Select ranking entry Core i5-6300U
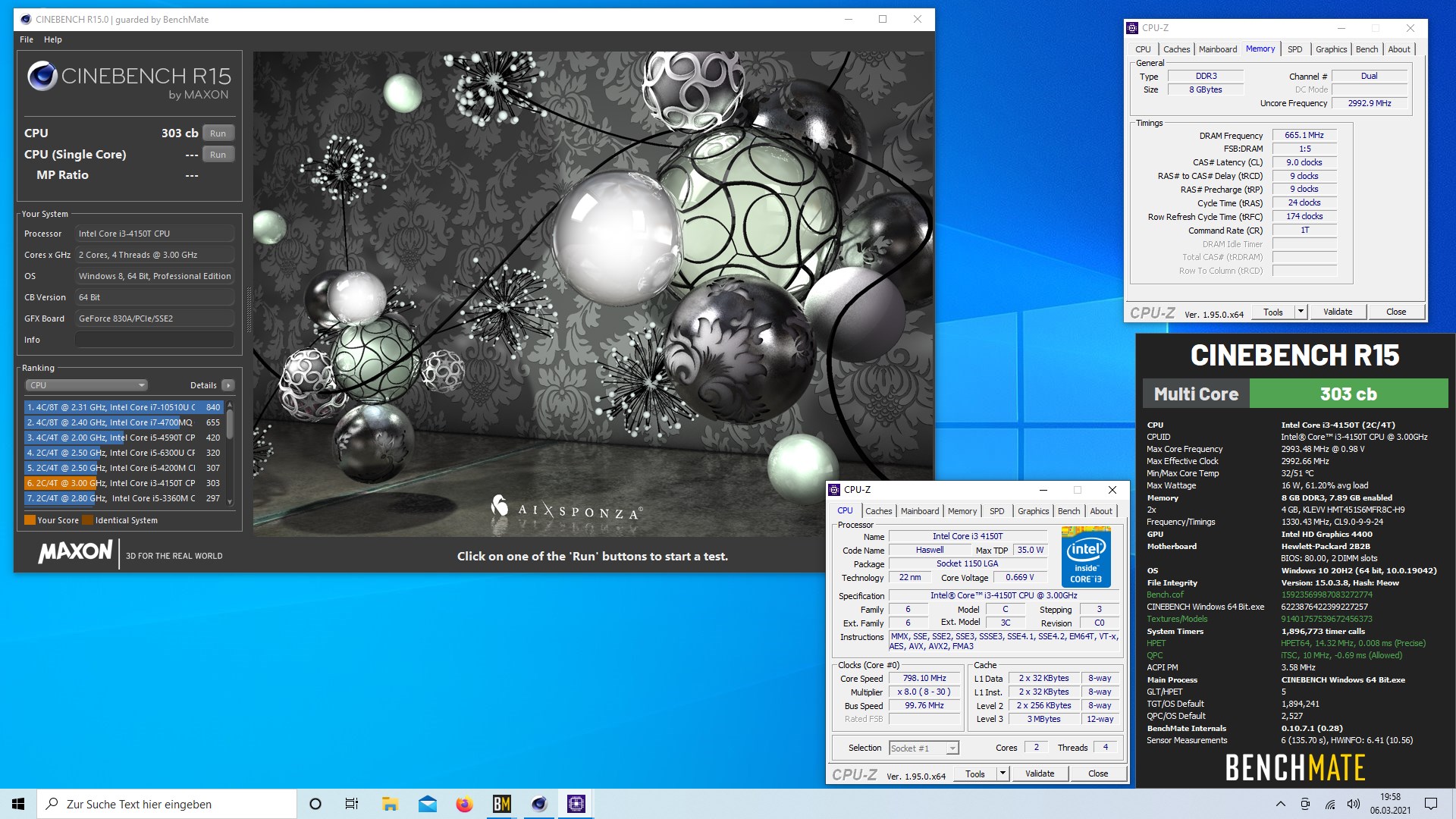Image resolution: width=1456 pixels, height=819 pixels. tap(124, 453)
